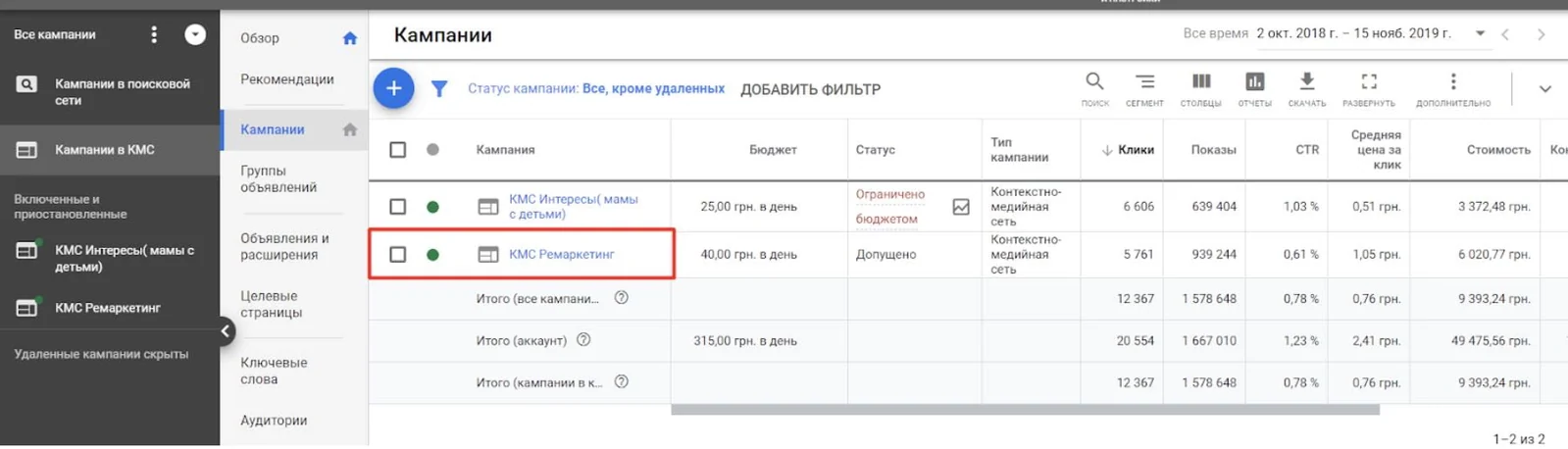Open the КМС Интересы( мамы с детьми) table link
The image size is (1568, 449).
[574, 207]
